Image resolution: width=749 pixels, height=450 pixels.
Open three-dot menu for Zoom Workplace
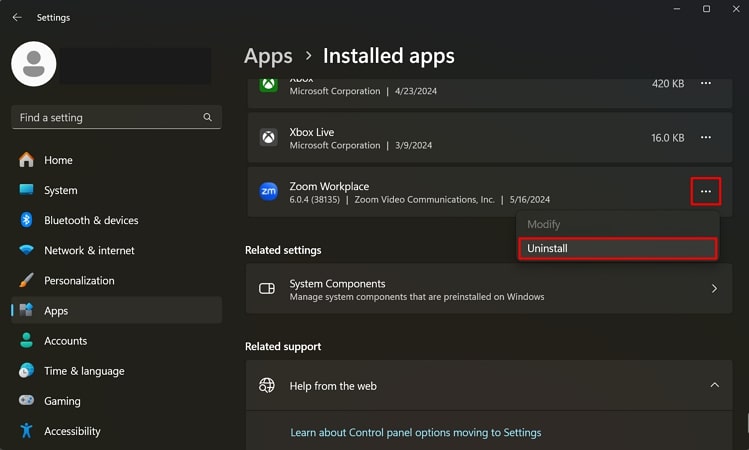[x=705, y=191]
